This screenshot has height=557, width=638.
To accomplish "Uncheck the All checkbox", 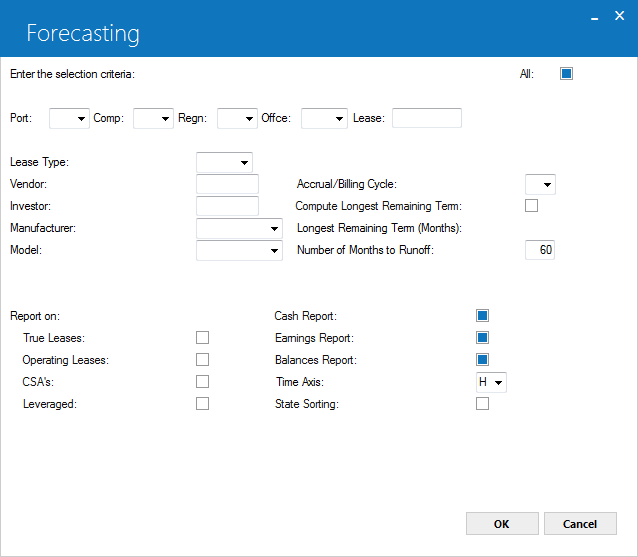I will point(566,74).
